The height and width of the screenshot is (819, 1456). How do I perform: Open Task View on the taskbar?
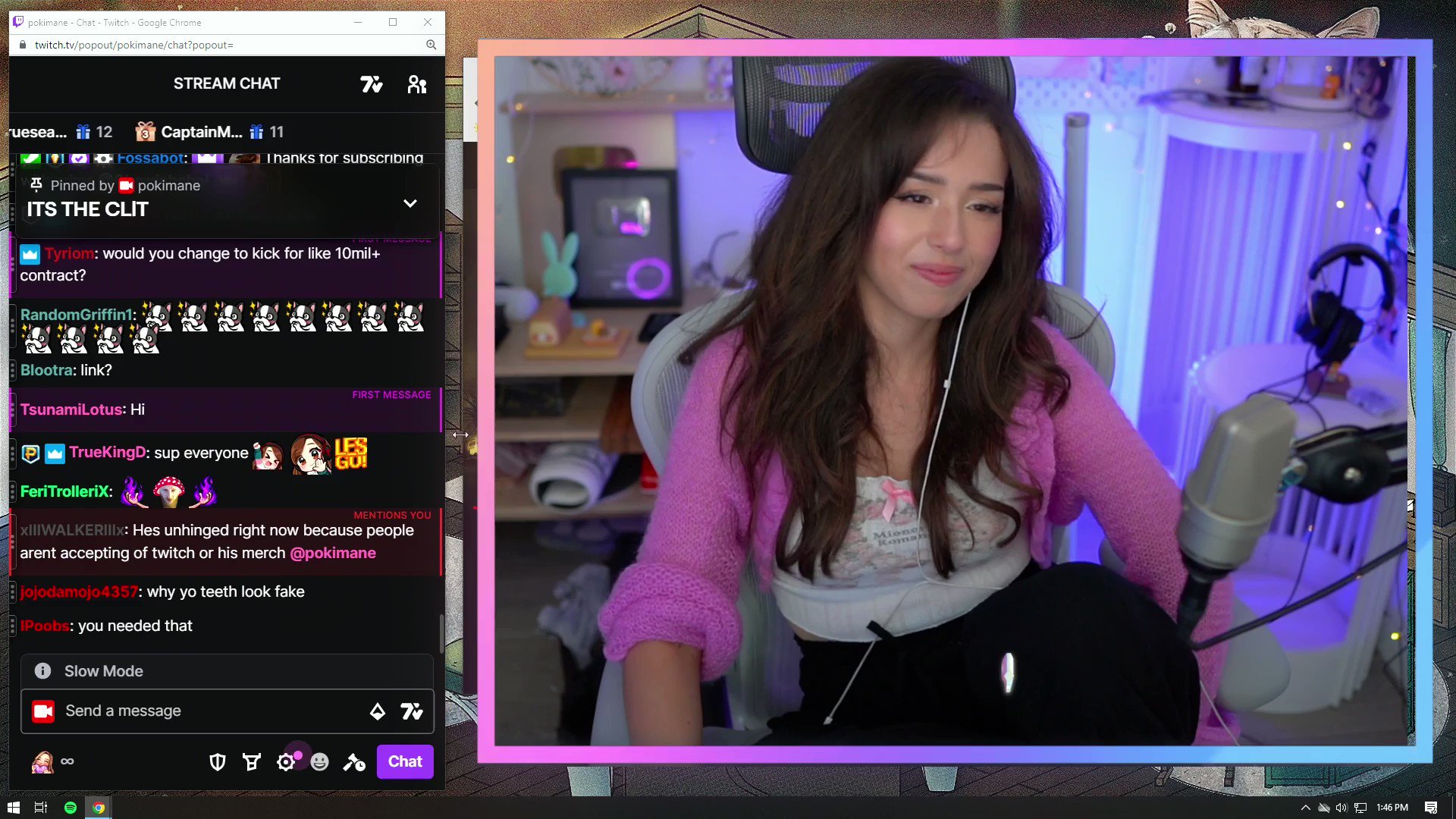pos(41,808)
